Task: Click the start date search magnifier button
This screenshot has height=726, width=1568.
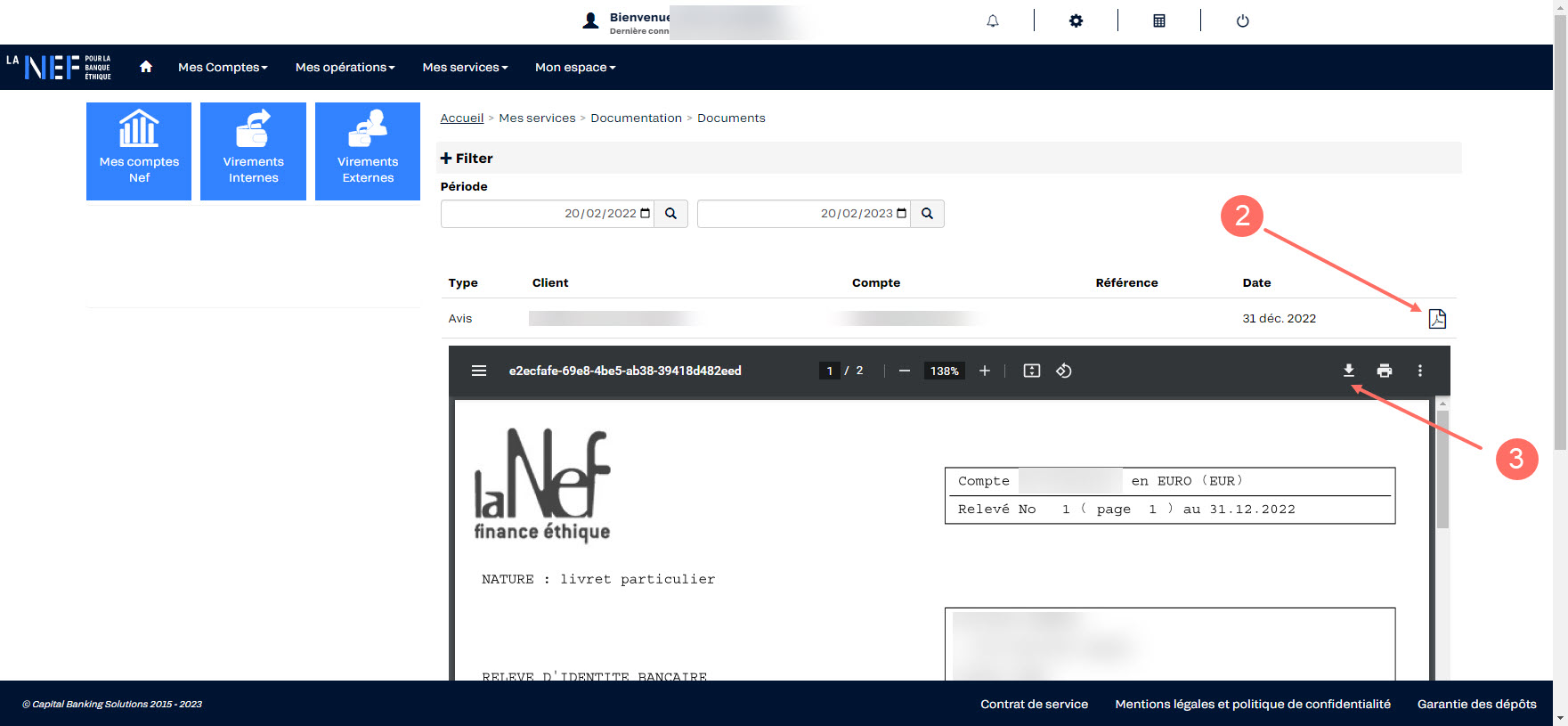Action: 671,214
